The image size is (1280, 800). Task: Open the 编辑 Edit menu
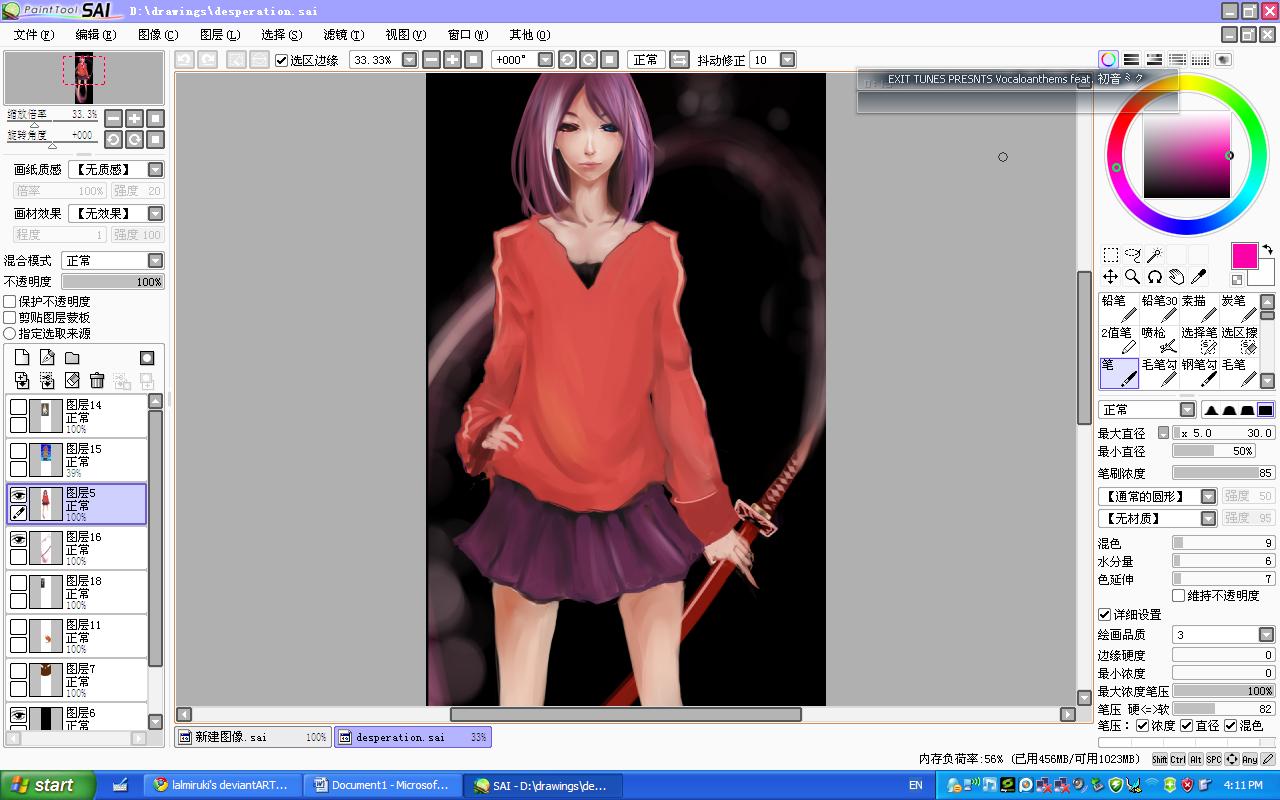tap(95, 35)
